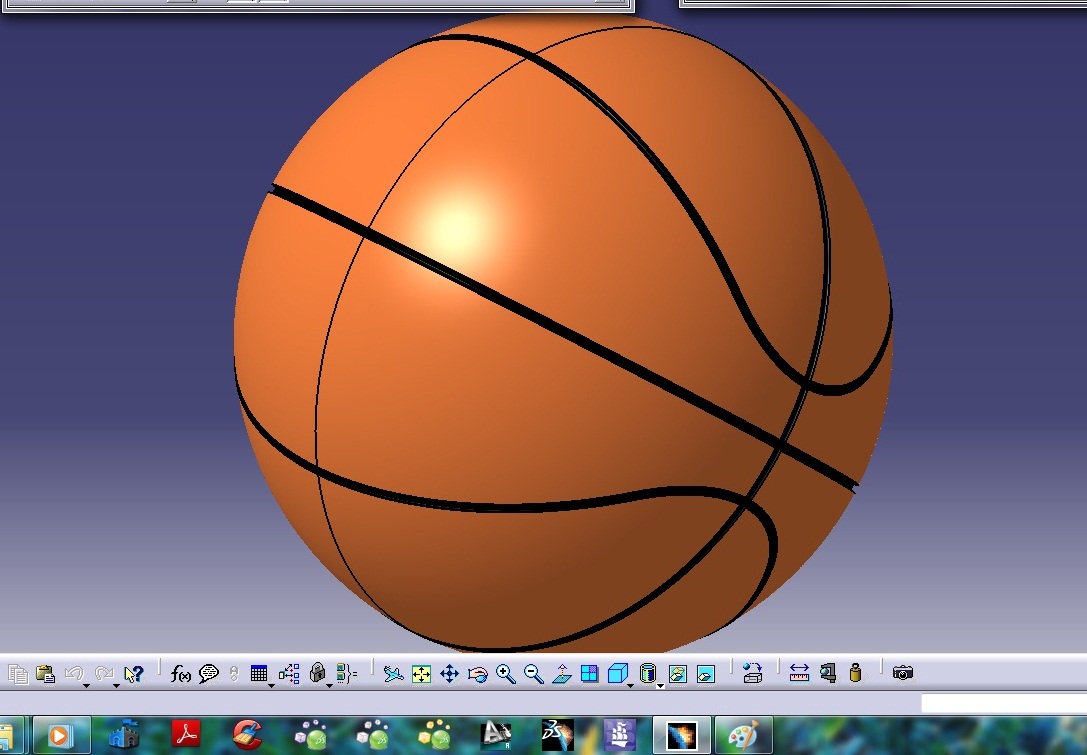Select the Measure Item caliper tool
This screenshot has width=1087, height=755.
pos(828,673)
